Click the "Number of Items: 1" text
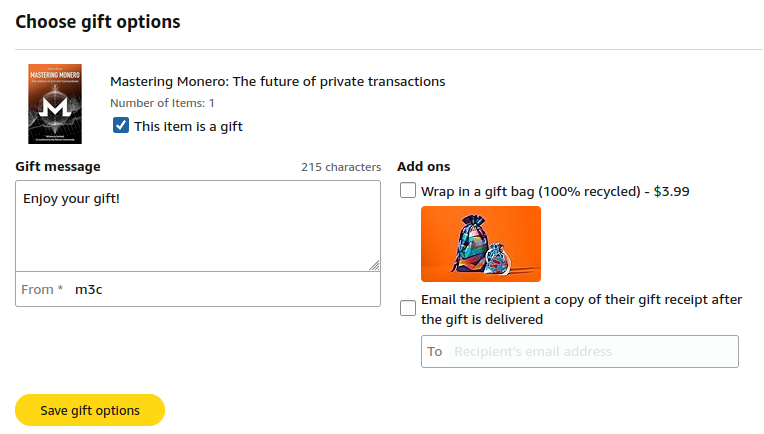The image size is (764, 434). (162, 103)
